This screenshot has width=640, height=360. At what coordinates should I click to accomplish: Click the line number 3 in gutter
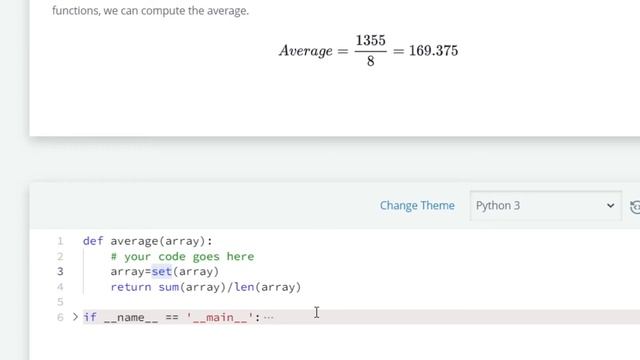click(60, 272)
